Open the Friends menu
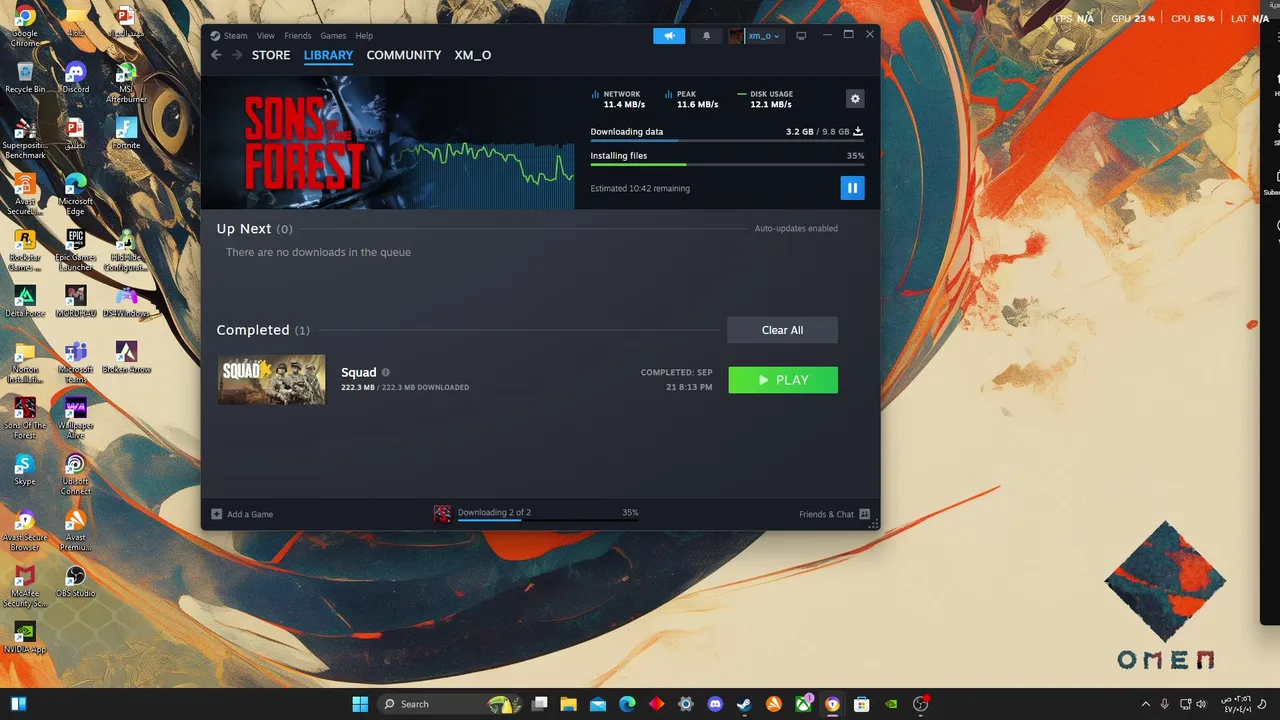The image size is (1280, 720). [x=298, y=36]
